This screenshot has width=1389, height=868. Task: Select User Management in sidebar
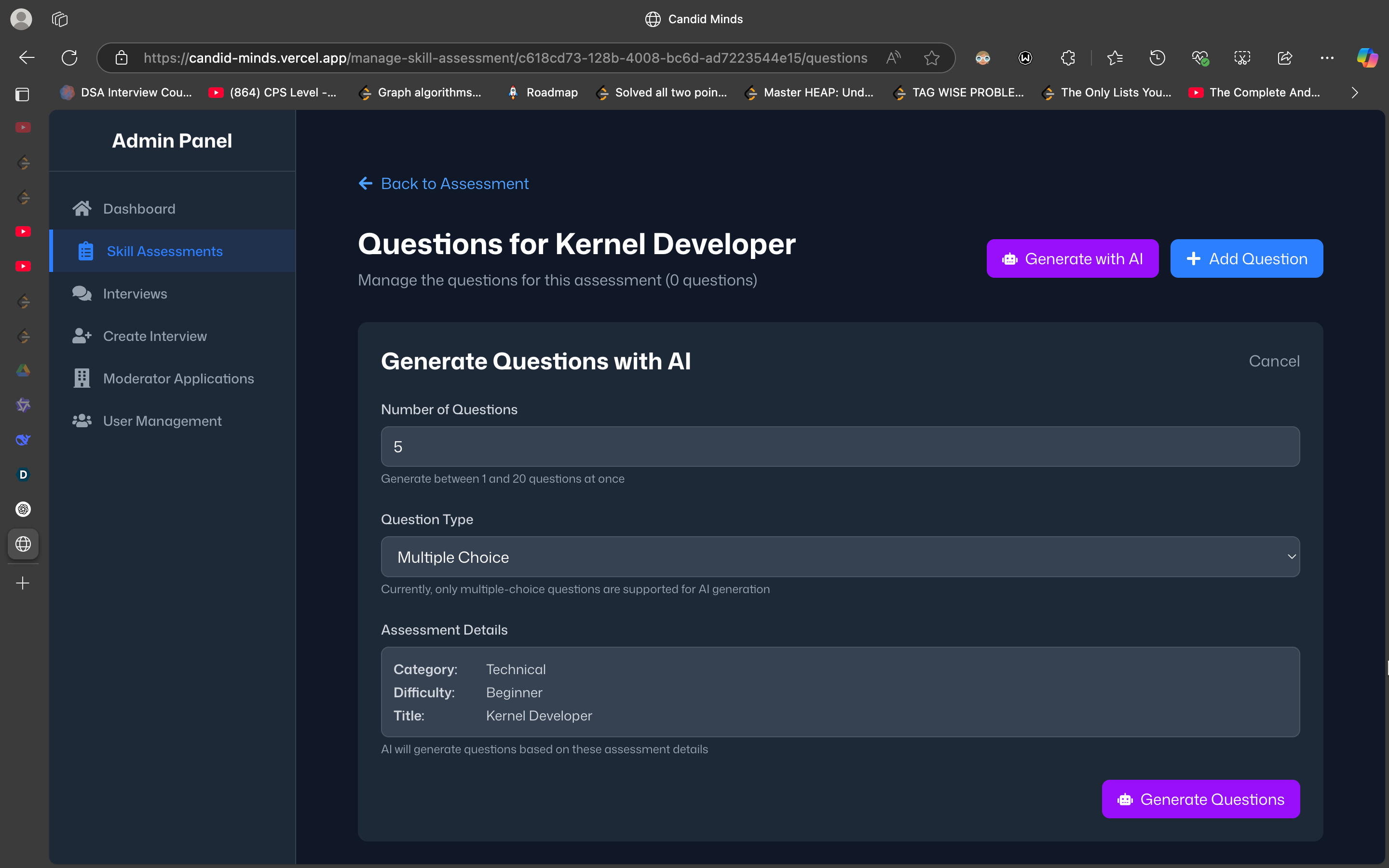(x=162, y=421)
